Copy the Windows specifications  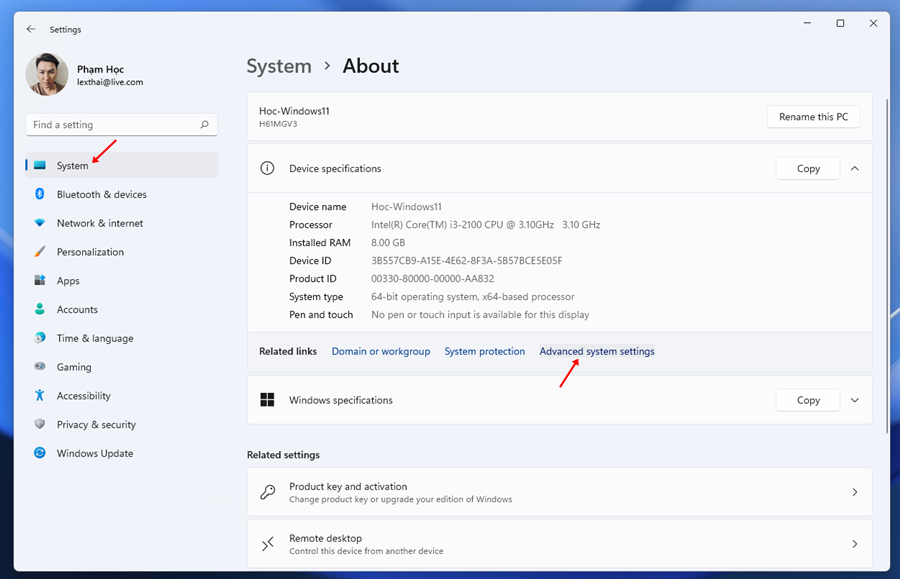[808, 400]
